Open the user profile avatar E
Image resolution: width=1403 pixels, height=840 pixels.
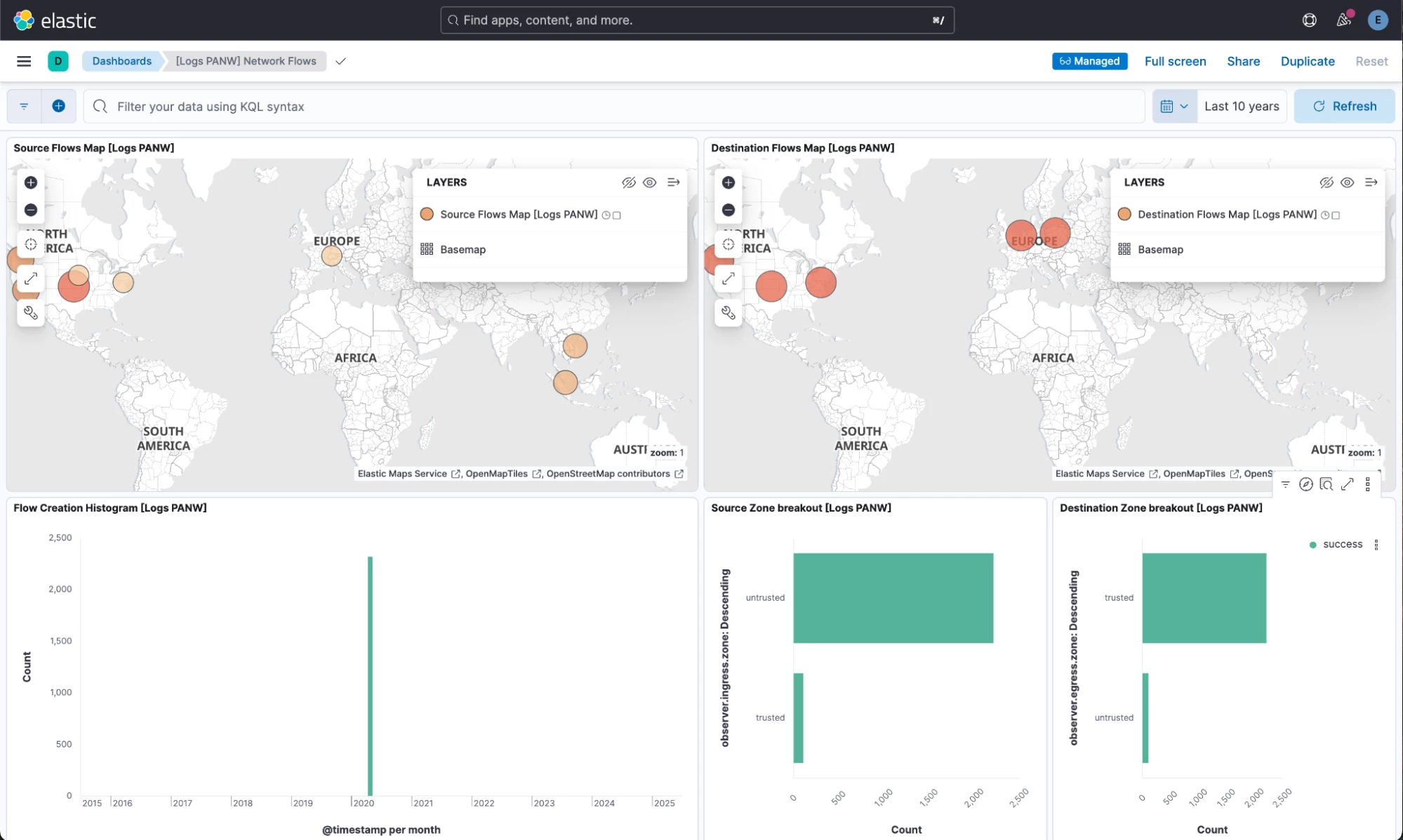pos(1378,20)
